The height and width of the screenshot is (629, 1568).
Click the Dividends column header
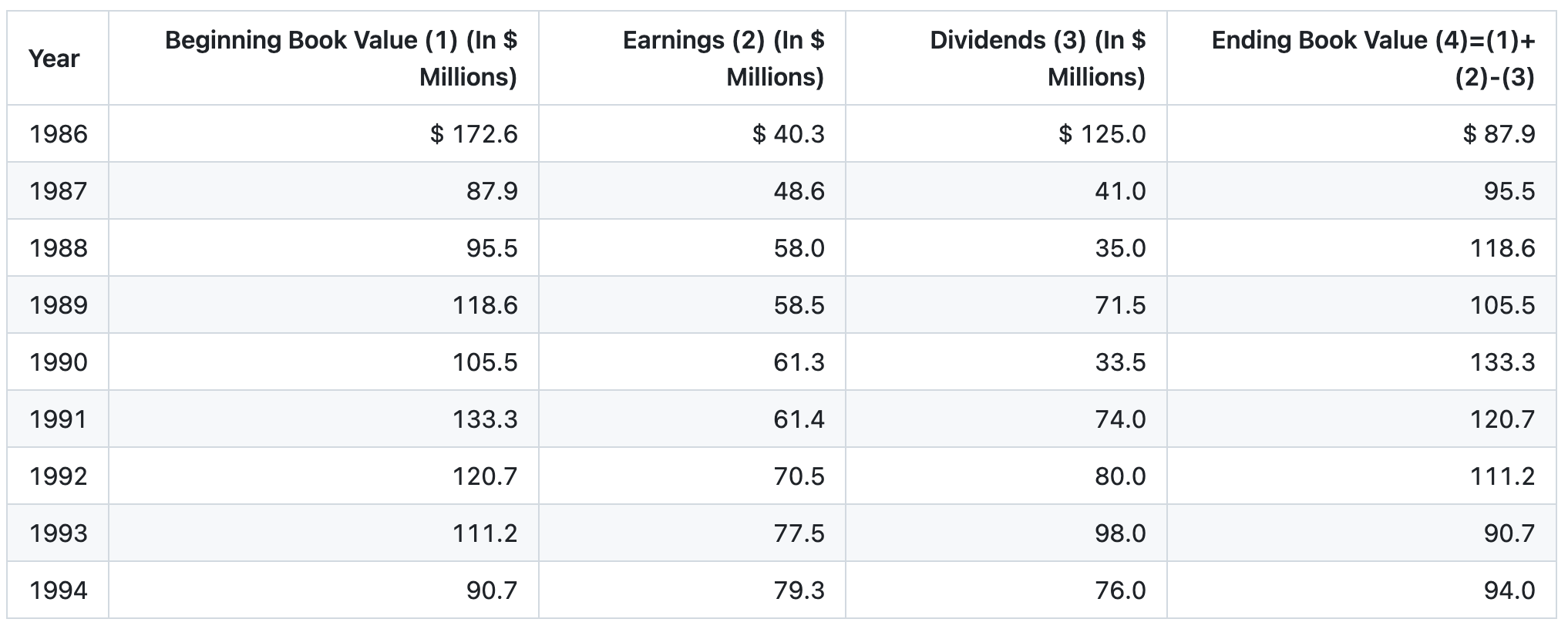[x=1038, y=59]
